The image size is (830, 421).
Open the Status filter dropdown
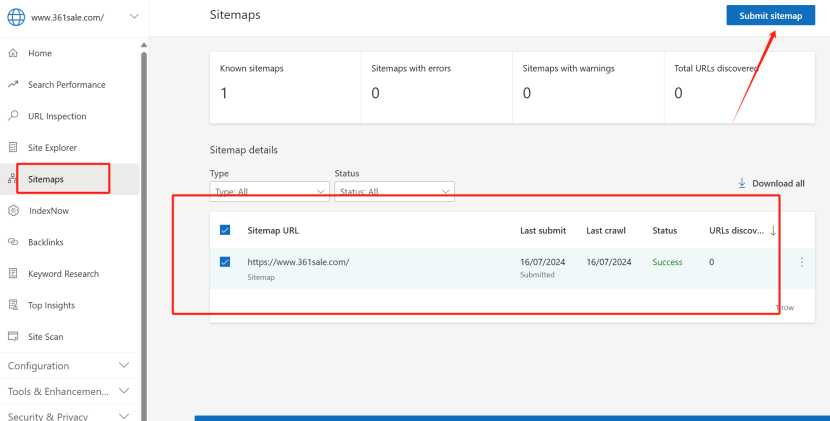(394, 191)
